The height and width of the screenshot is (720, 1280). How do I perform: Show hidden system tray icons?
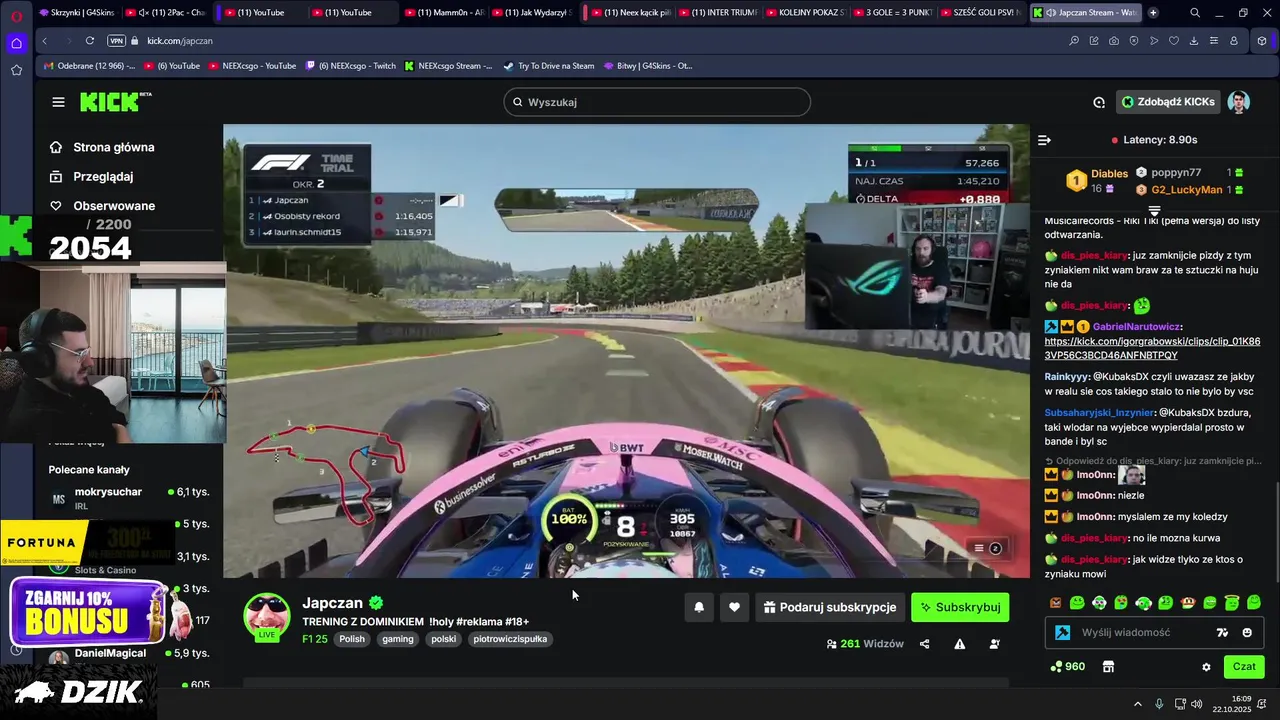1137,704
